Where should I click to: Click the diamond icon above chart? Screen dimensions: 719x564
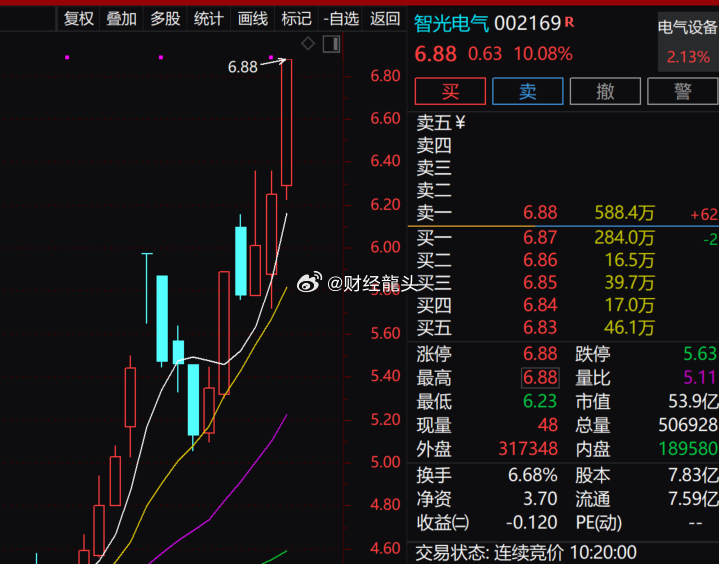308,44
